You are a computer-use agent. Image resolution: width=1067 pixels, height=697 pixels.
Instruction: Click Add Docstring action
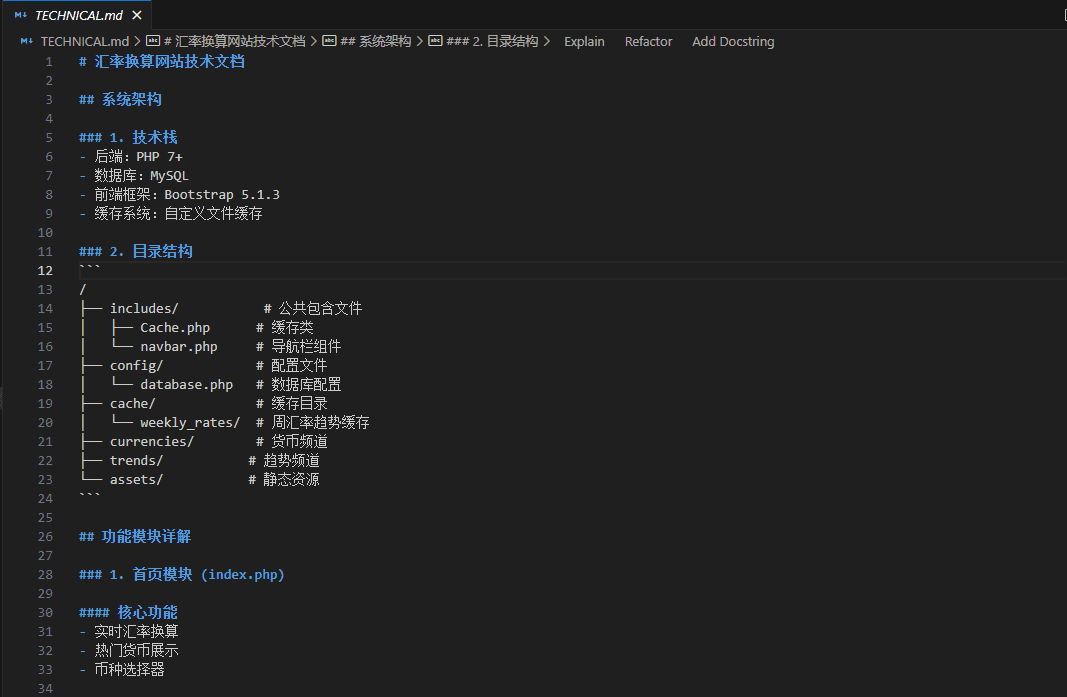pos(733,42)
